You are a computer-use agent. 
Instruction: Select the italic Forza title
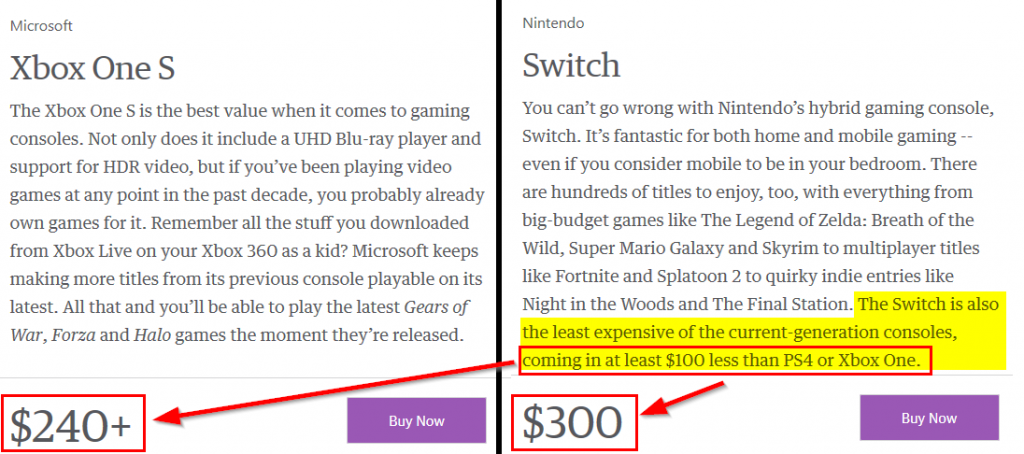pos(74,334)
